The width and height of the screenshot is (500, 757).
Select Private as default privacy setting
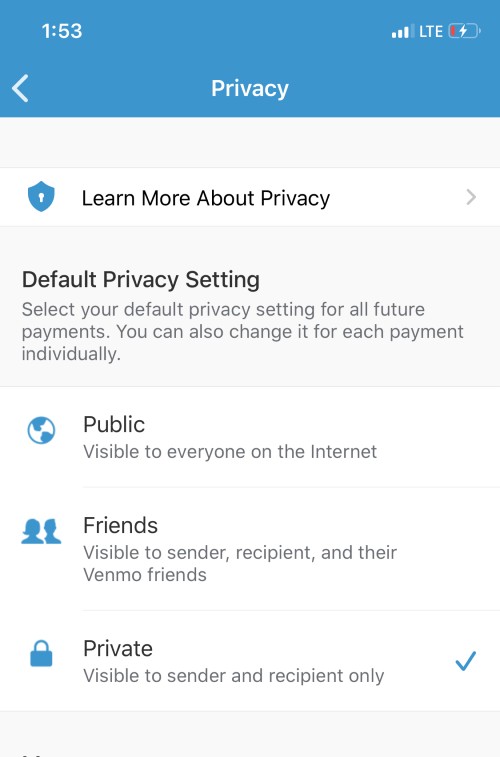250,660
